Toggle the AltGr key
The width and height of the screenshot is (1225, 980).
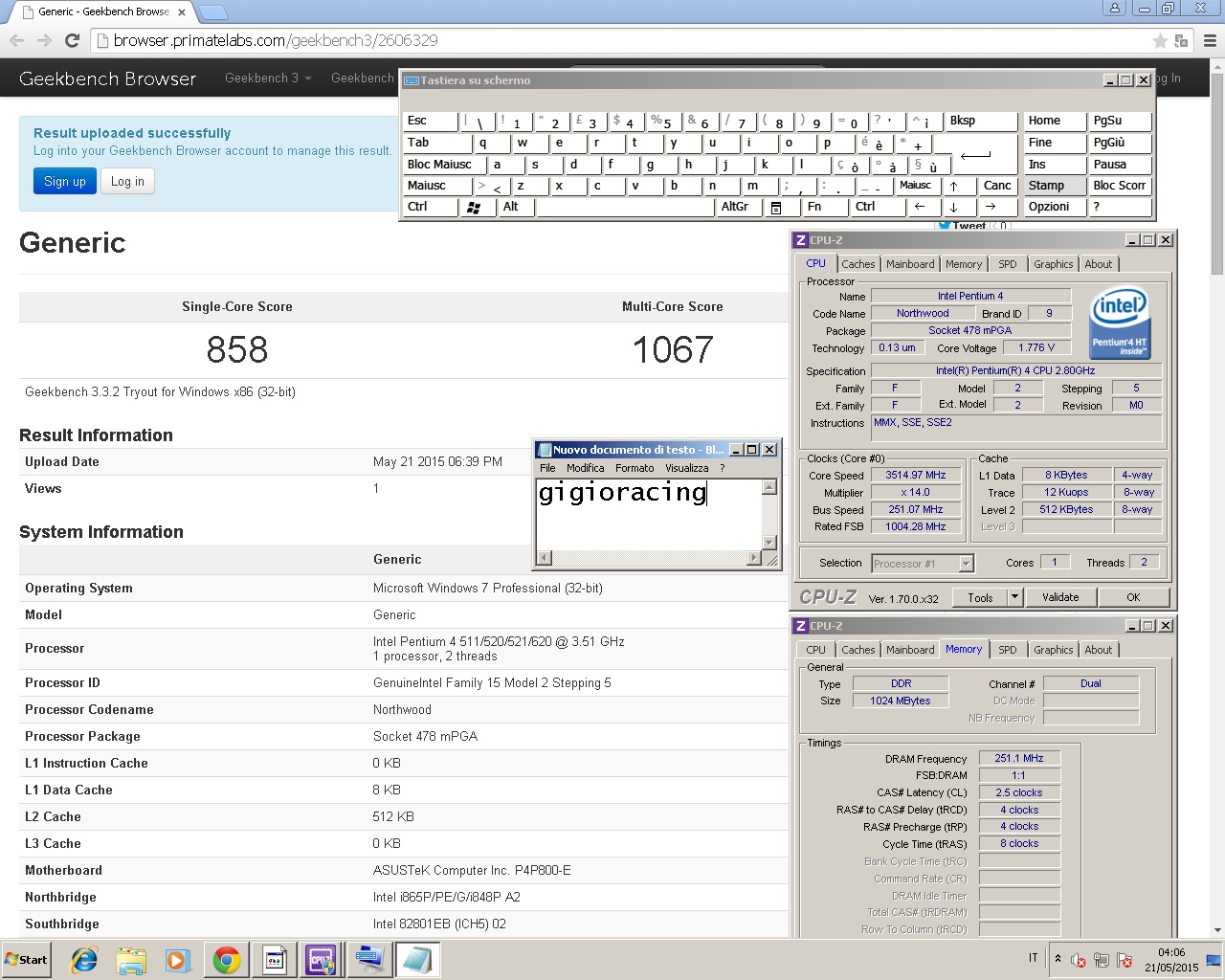pyautogui.click(x=739, y=207)
